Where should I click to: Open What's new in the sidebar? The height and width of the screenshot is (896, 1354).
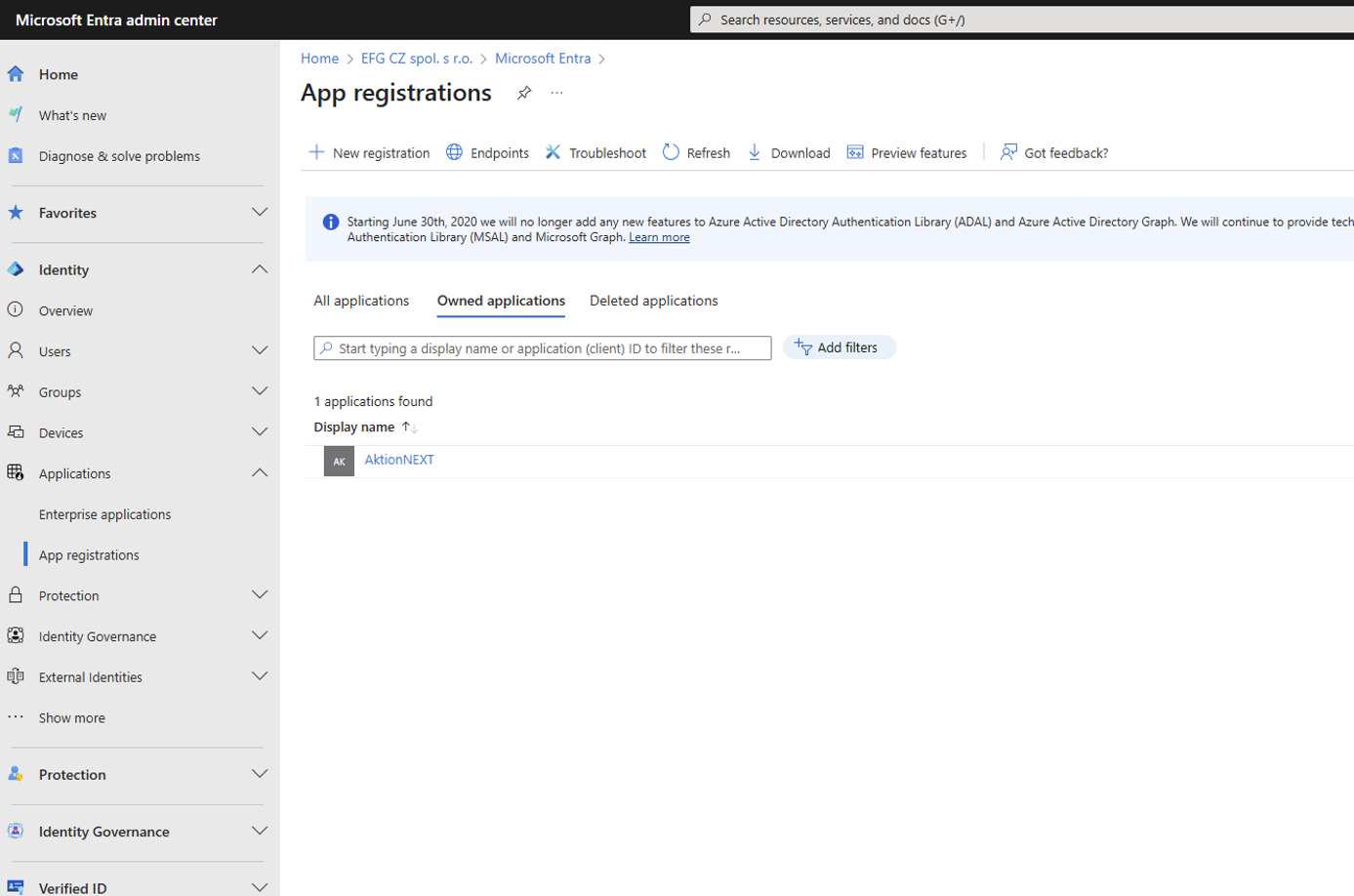coord(72,115)
